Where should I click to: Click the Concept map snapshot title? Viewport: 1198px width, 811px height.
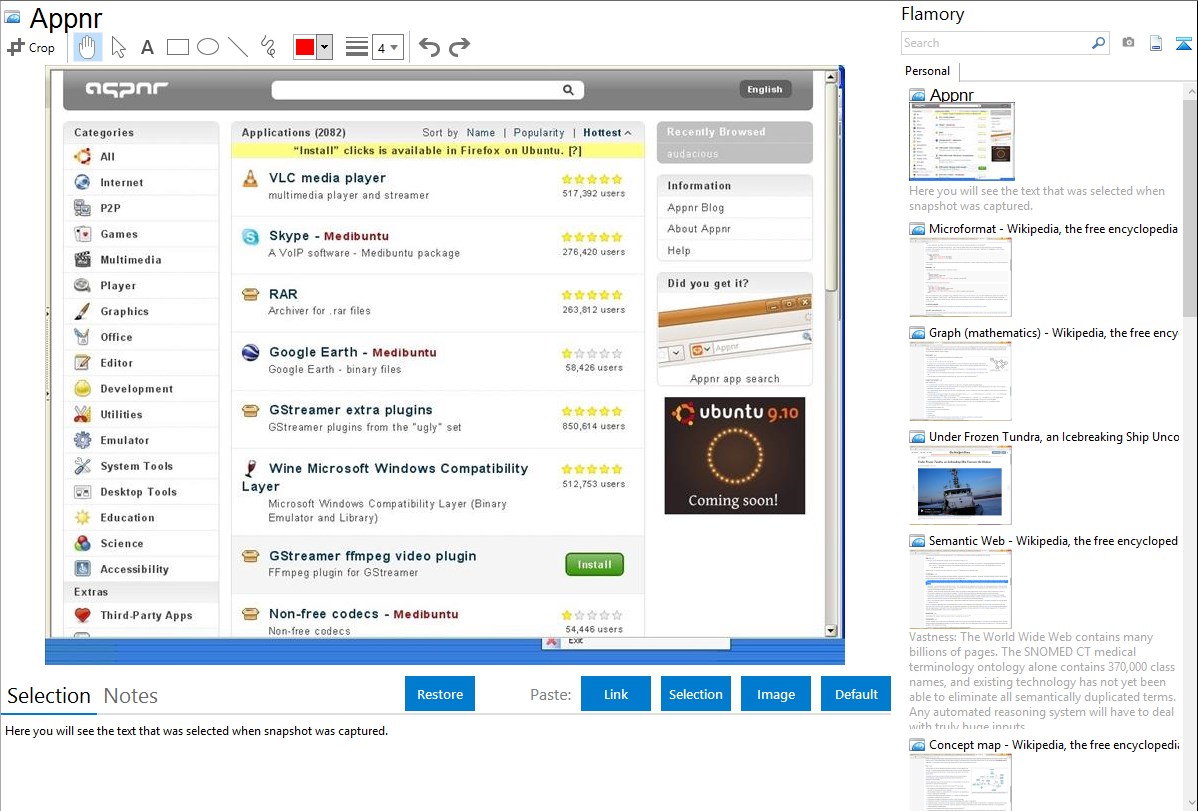1054,744
